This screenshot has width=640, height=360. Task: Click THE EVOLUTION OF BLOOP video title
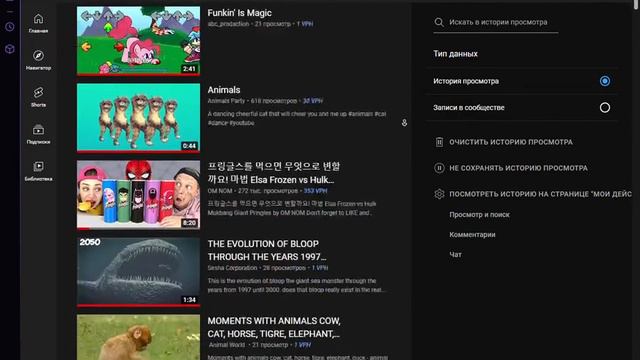(x=267, y=250)
